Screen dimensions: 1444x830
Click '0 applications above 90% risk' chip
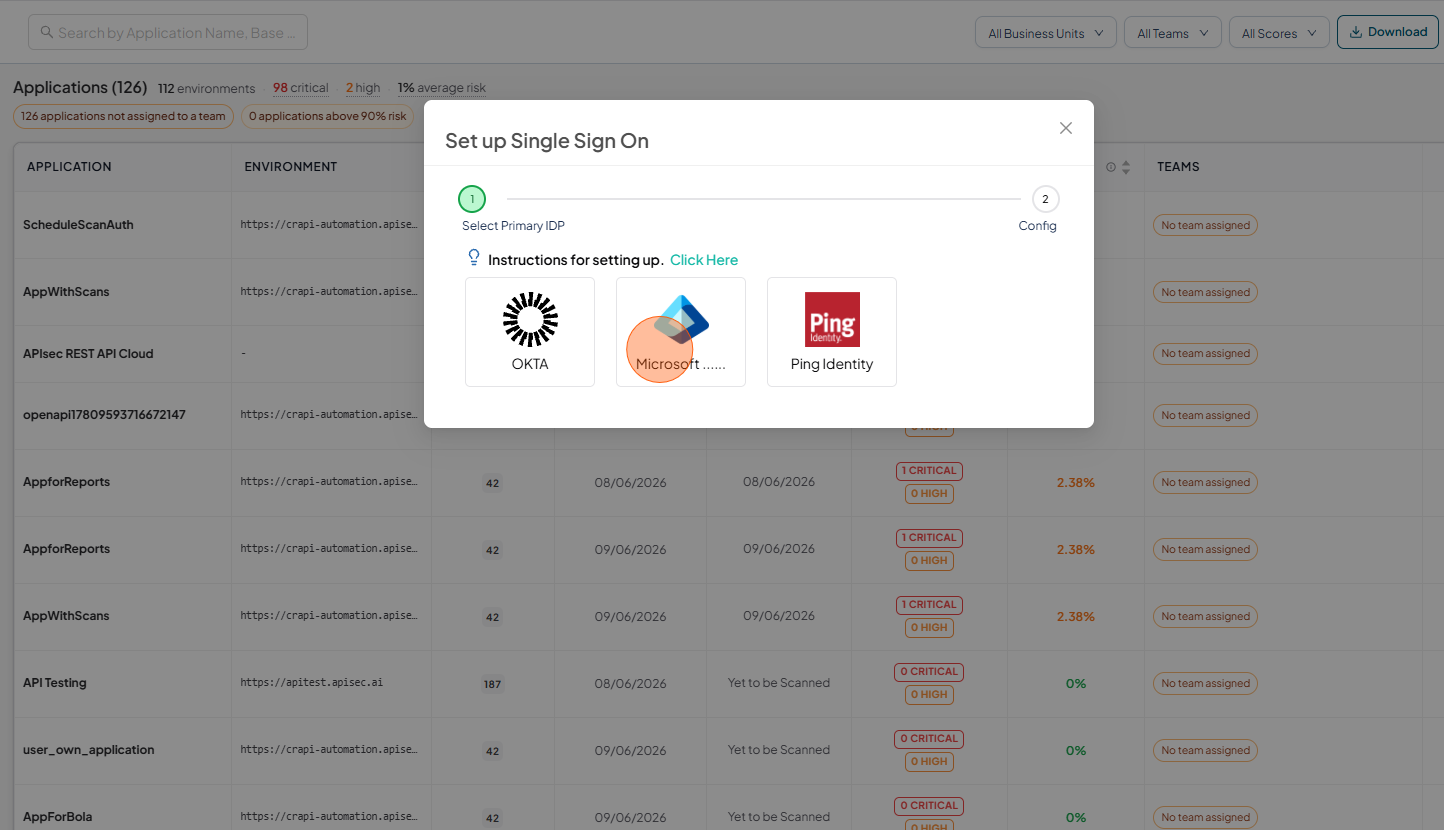328,116
